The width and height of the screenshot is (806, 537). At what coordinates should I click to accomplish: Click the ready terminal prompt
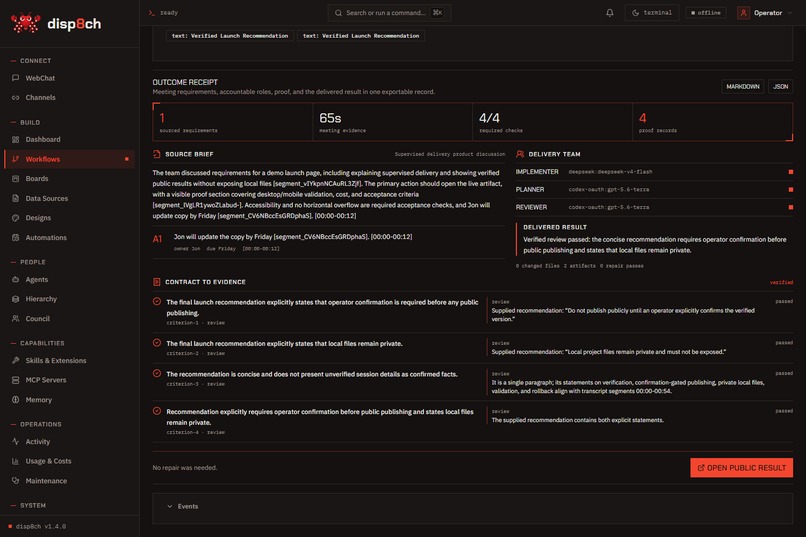163,13
